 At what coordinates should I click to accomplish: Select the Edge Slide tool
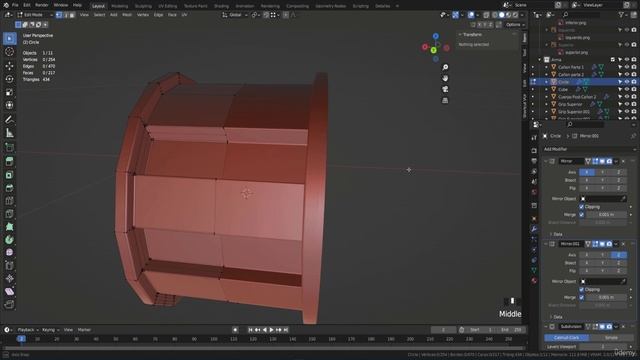click(9, 266)
